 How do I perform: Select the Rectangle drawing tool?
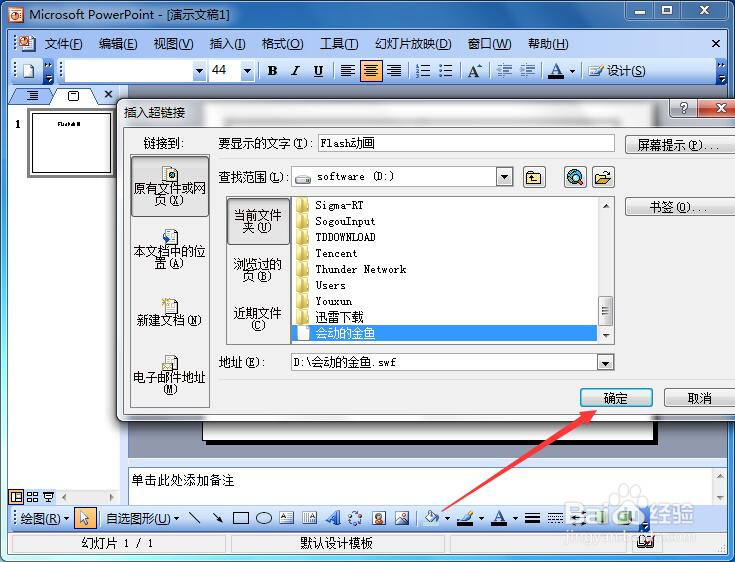pos(241,518)
